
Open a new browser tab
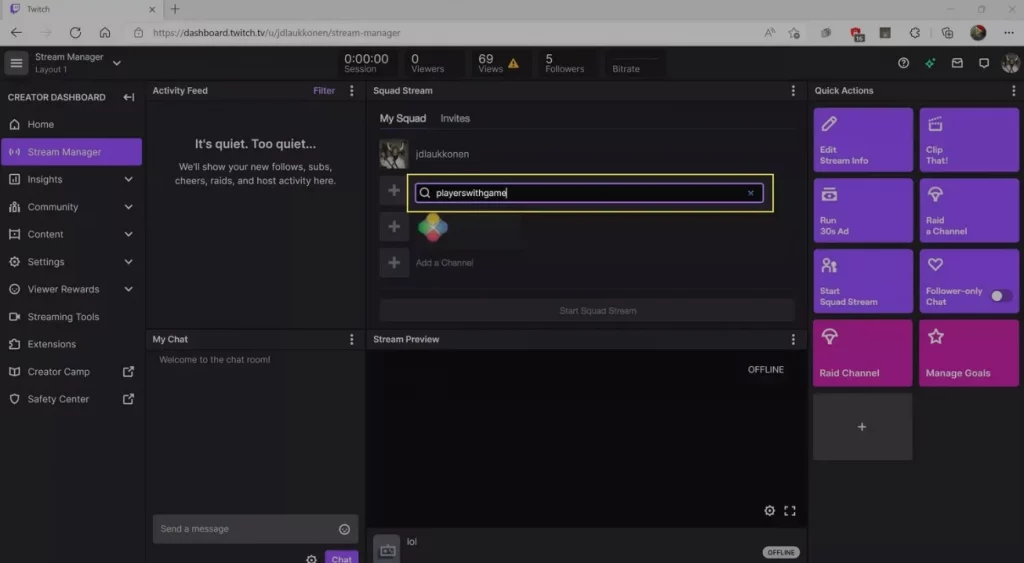(x=175, y=9)
